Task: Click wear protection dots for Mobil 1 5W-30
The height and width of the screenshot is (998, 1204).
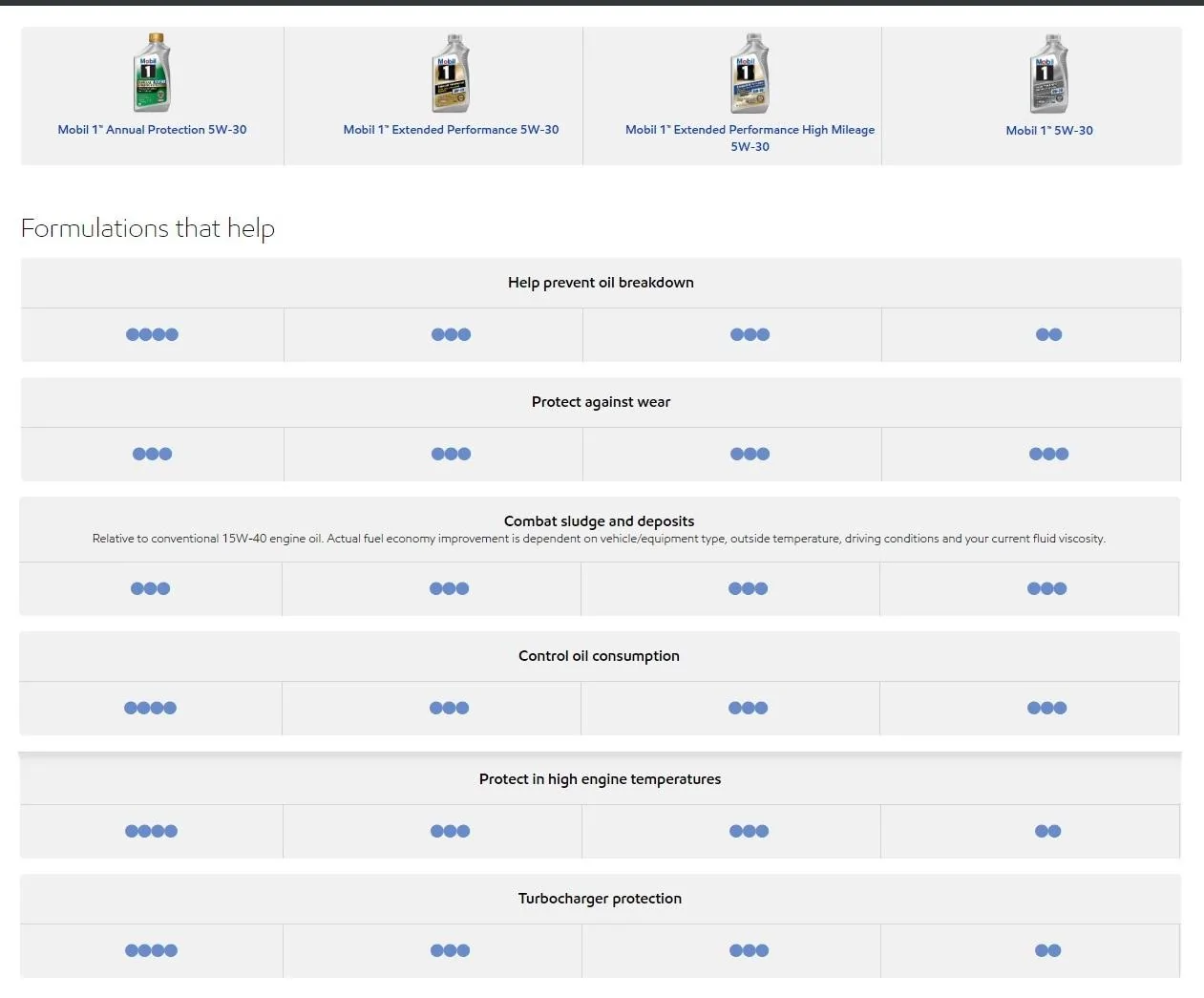Action: coord(1048,454)
